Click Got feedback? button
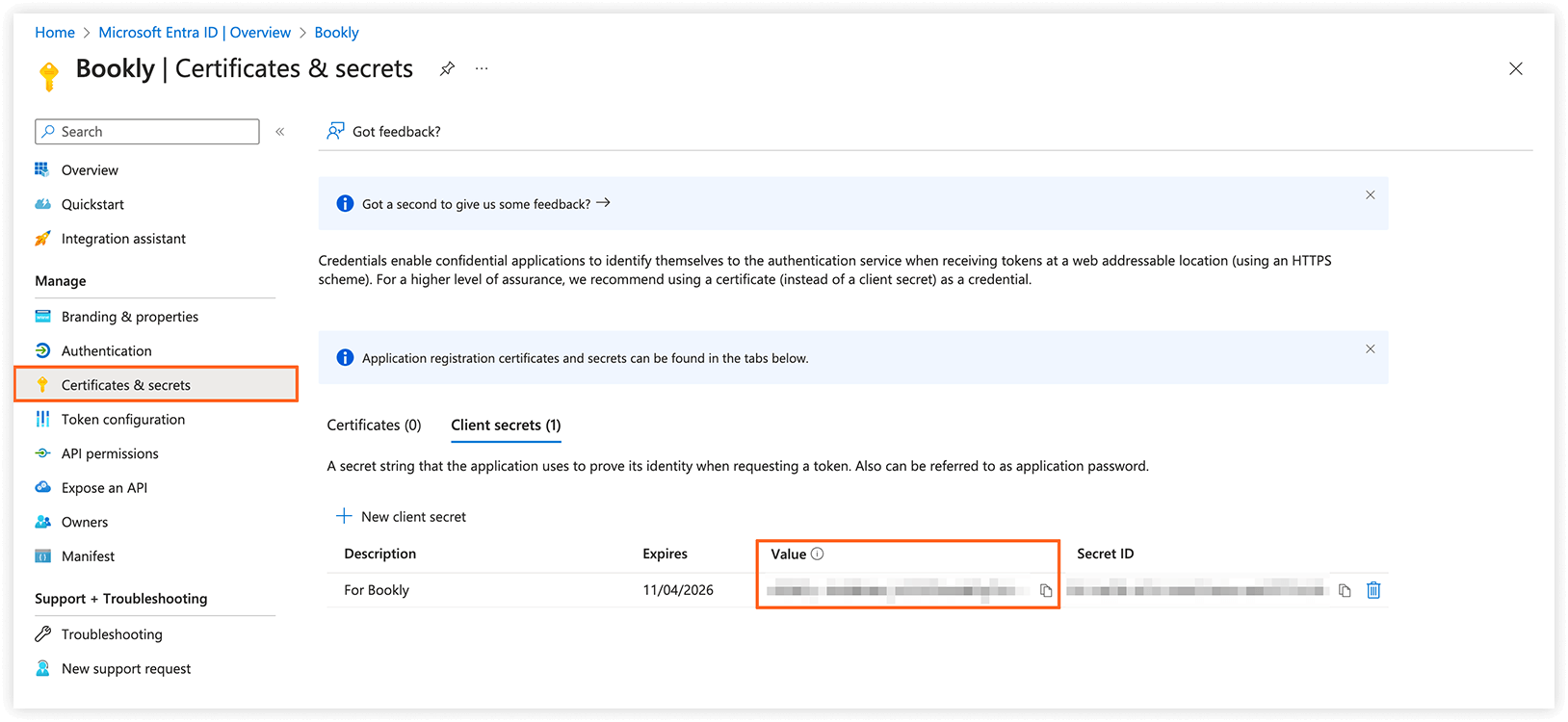 click(383, 132)
